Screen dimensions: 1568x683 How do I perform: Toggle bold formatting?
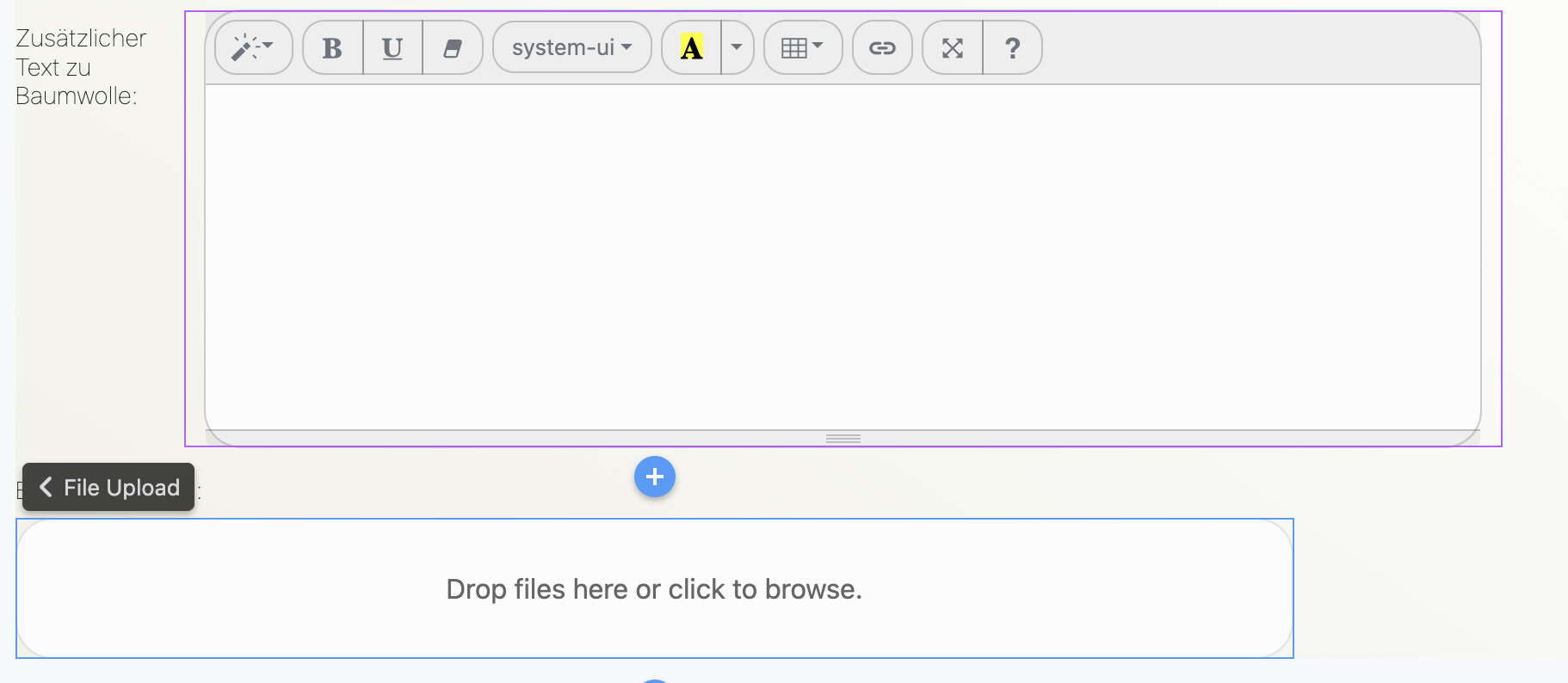[x=333, y=47]
